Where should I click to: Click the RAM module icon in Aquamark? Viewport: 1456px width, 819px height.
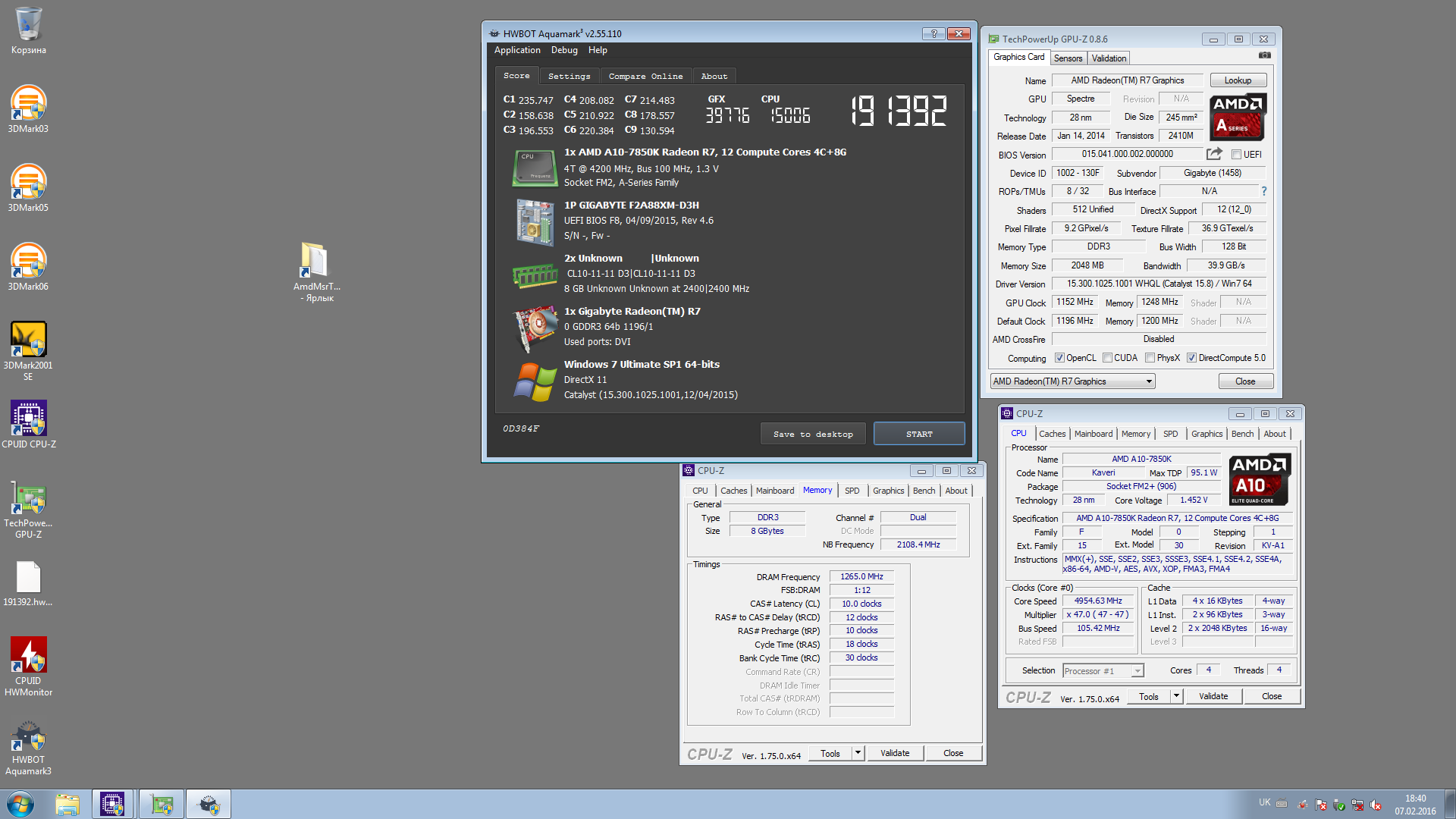tap(535, 276)
